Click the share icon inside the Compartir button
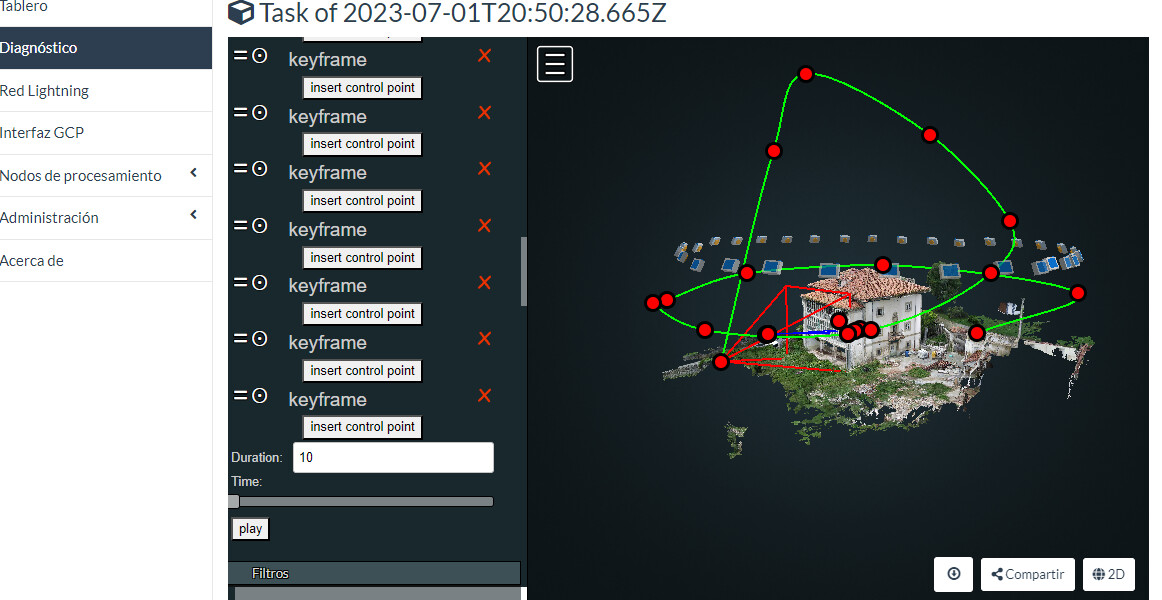The height and width of the screenshot is (600, 1162). [998, 574]
